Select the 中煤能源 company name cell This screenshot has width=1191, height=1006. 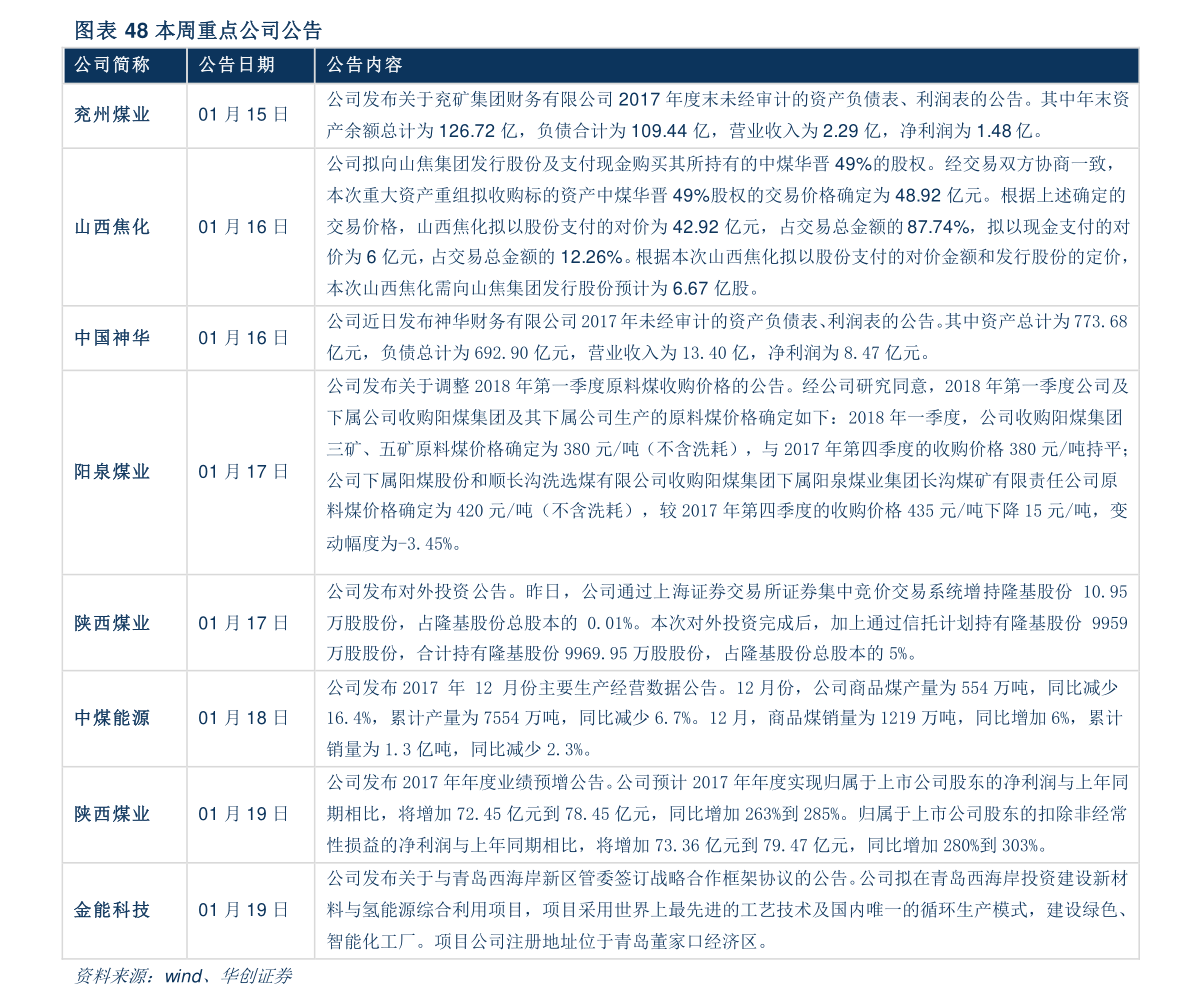112,718
